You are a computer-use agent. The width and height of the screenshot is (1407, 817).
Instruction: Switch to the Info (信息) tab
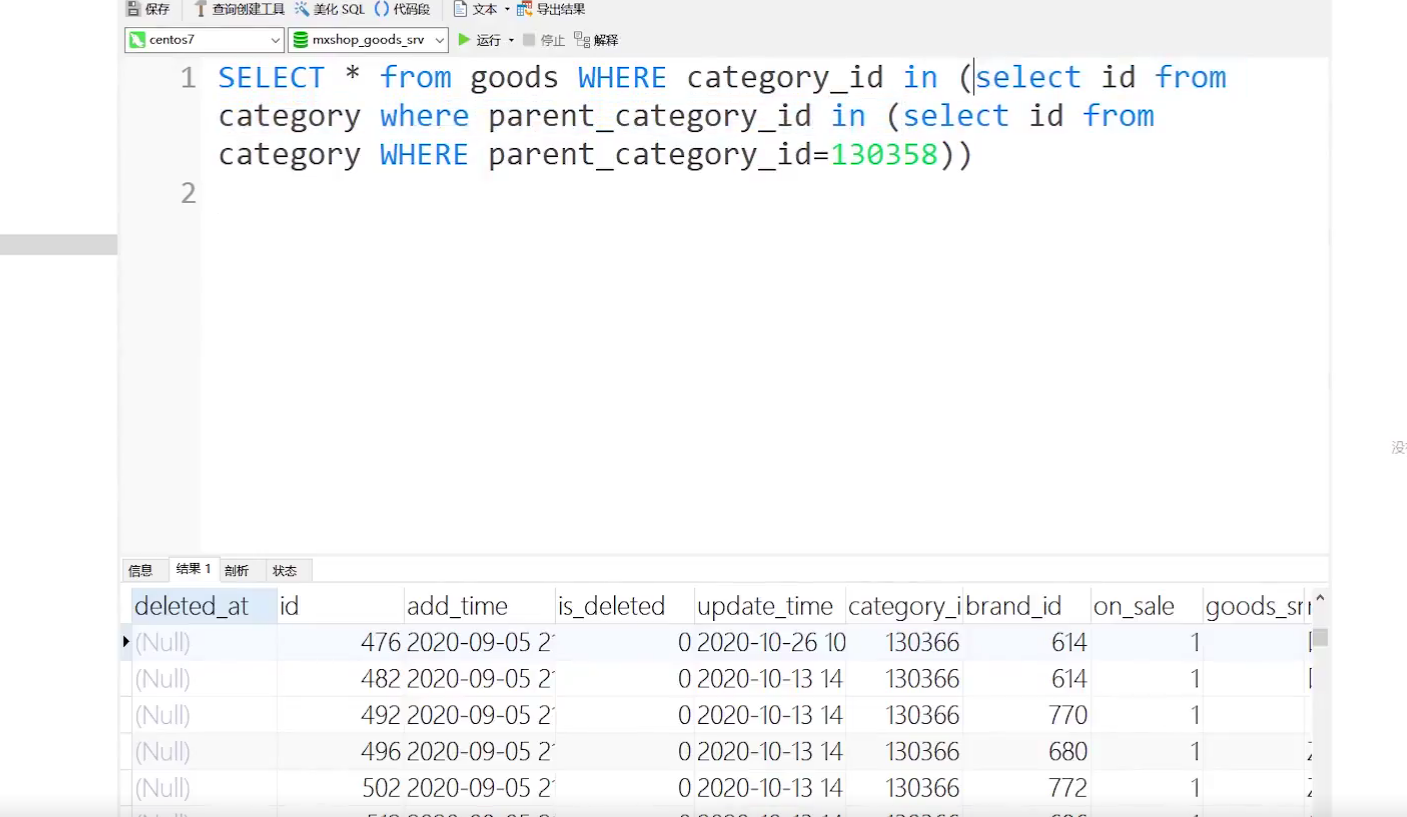point(140,571)
